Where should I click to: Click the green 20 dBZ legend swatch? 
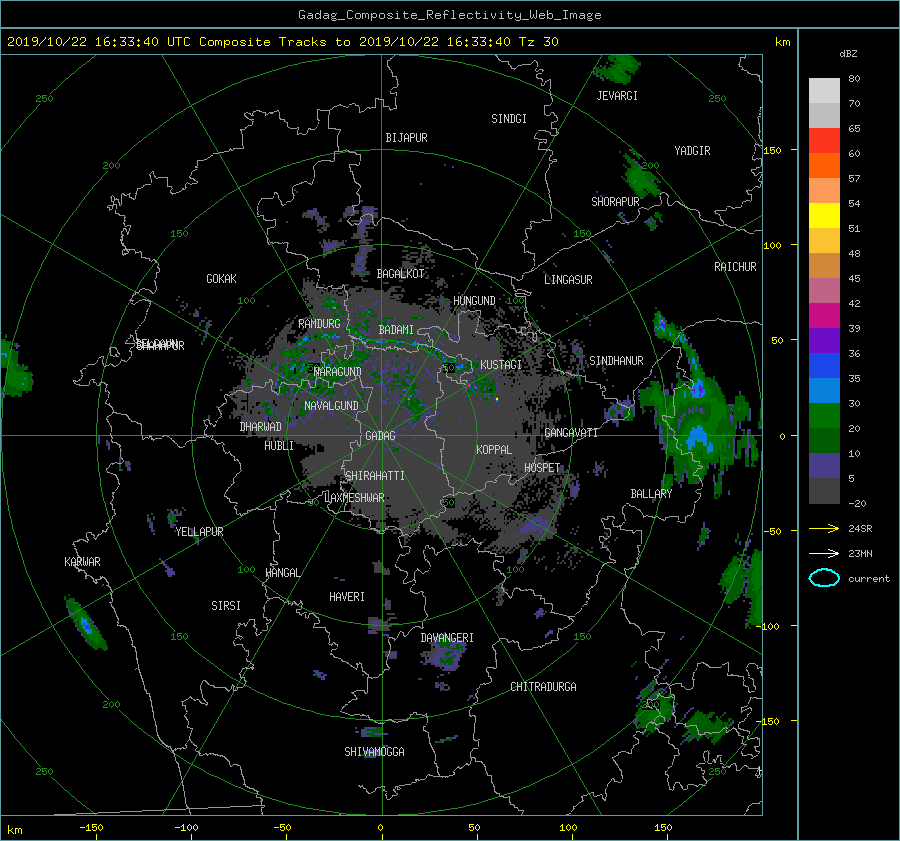point(824,415)
